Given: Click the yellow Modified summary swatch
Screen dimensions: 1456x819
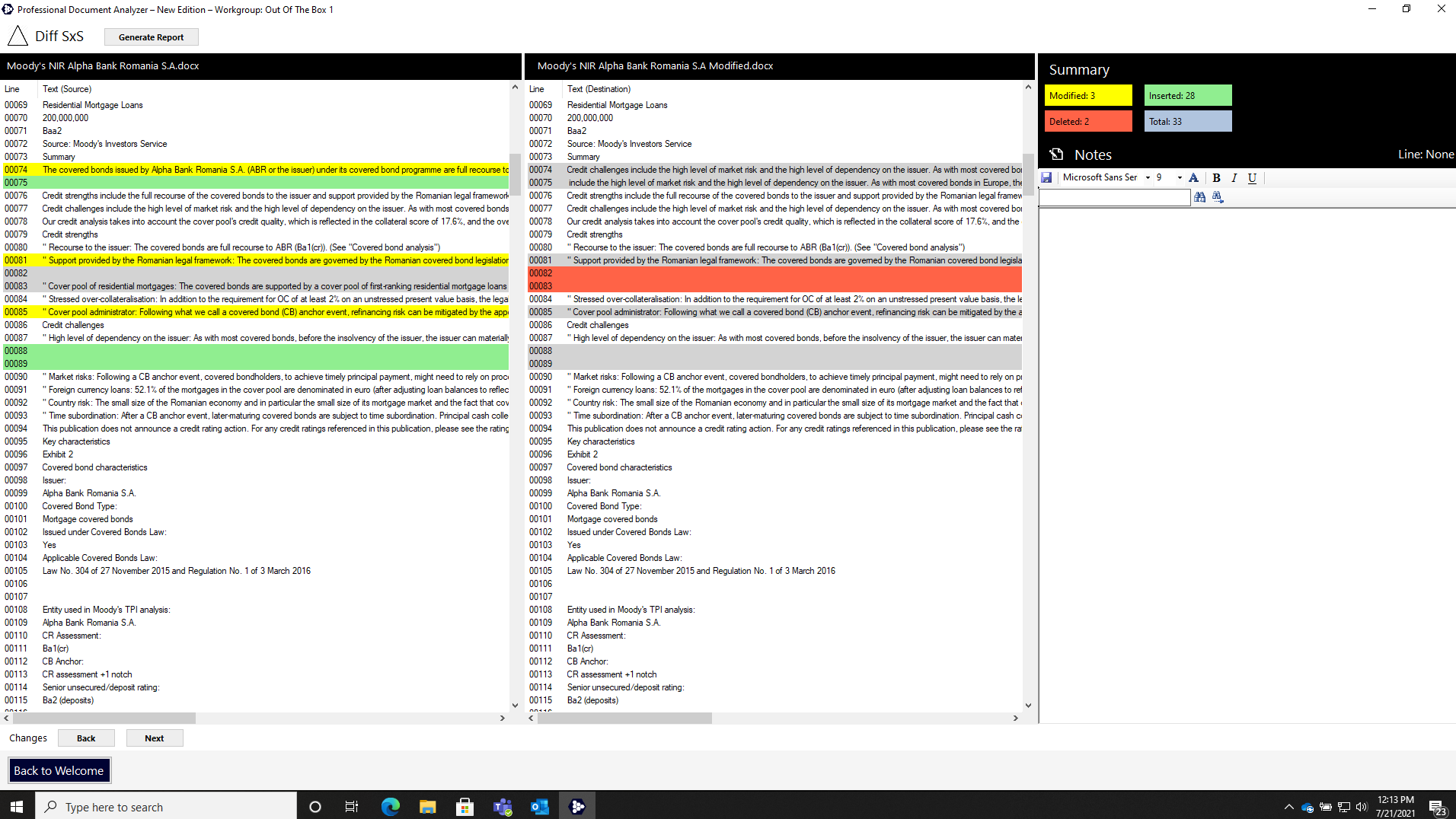Looking at the screenshot, I should (1088, 95).
